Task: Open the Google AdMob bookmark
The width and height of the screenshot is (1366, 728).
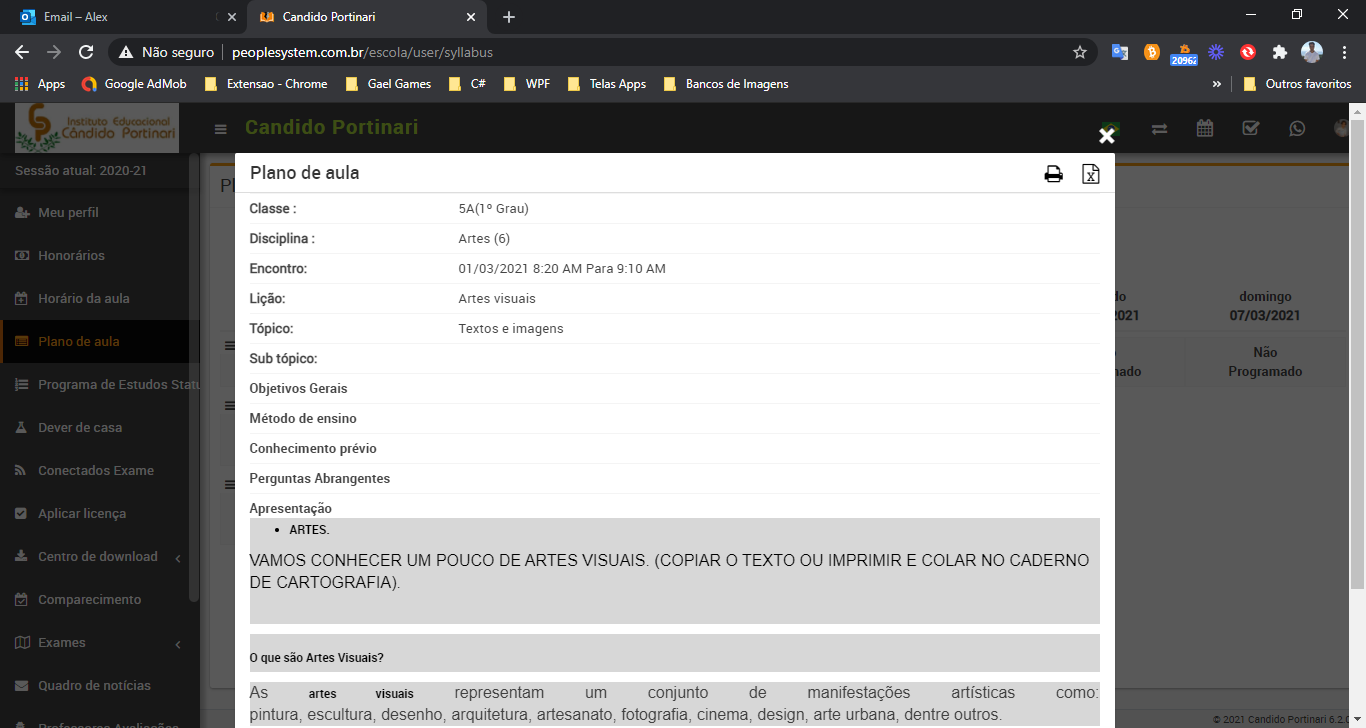Action: [x=134, y=84]
